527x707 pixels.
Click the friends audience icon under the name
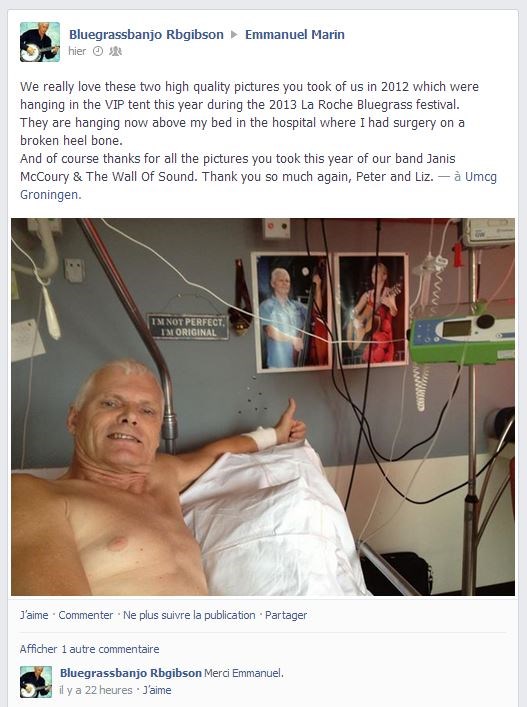[115, 51]
